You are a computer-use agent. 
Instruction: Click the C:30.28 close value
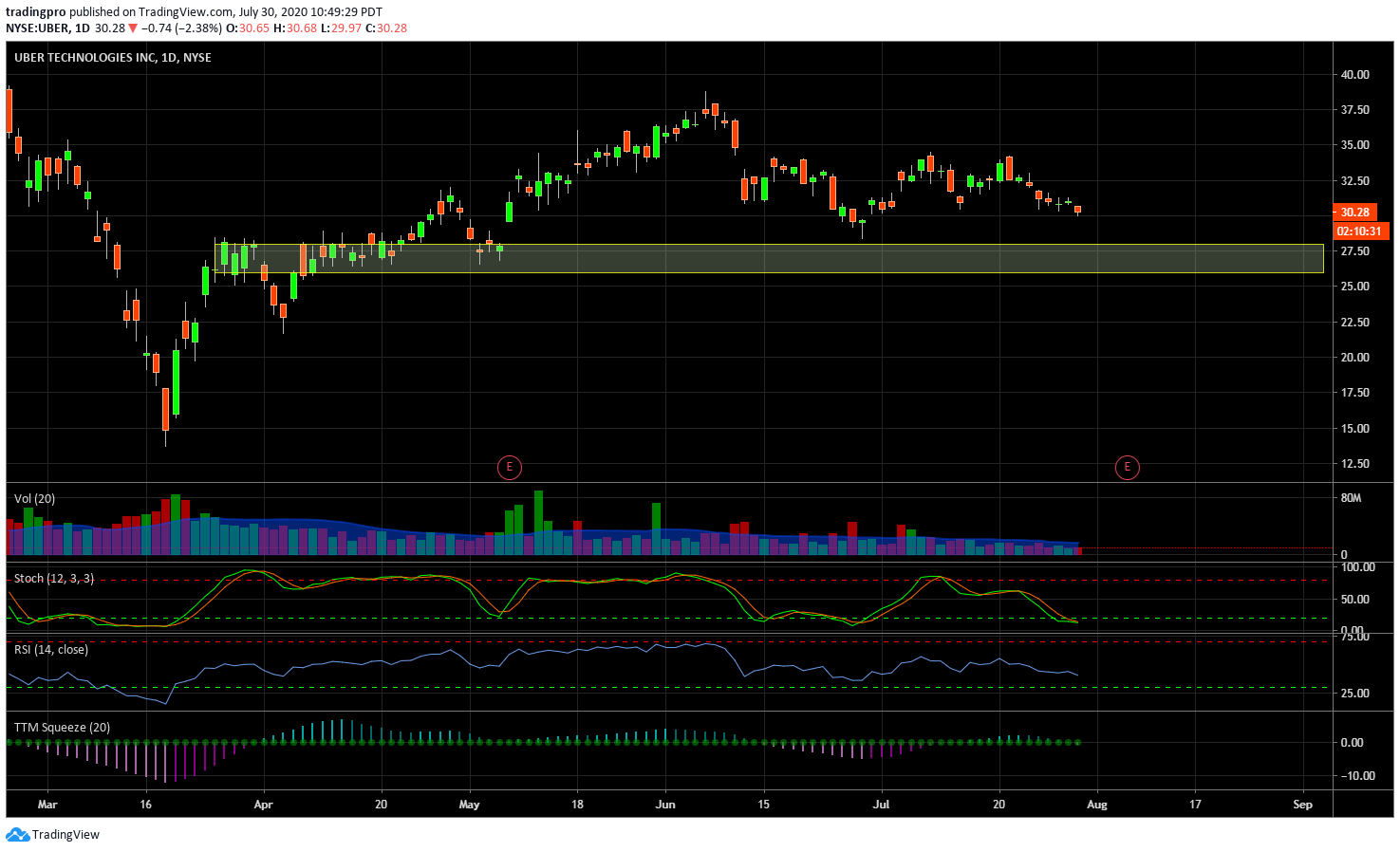(x=386, y=28)
